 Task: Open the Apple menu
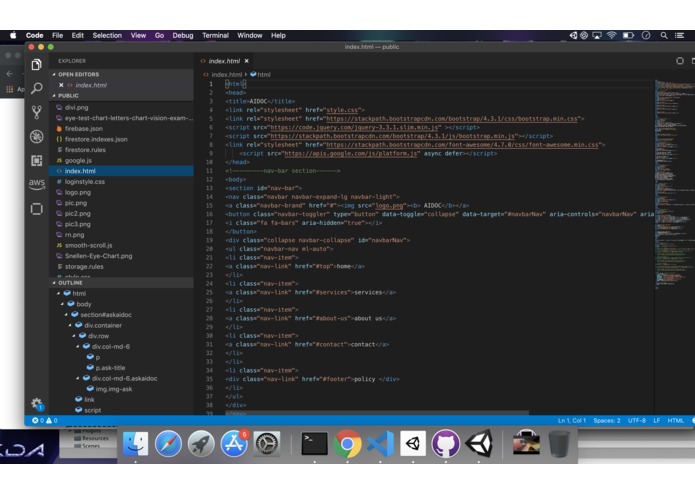[13, 35]
